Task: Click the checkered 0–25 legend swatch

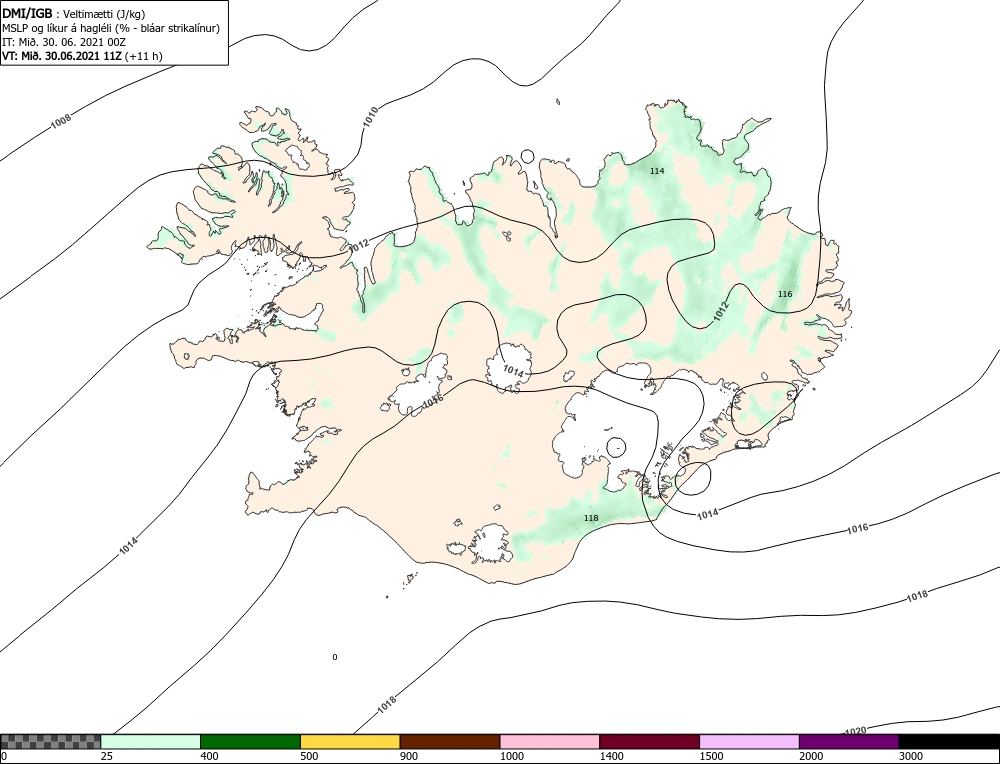Action: pyautogui.click(x=50, y=741)
